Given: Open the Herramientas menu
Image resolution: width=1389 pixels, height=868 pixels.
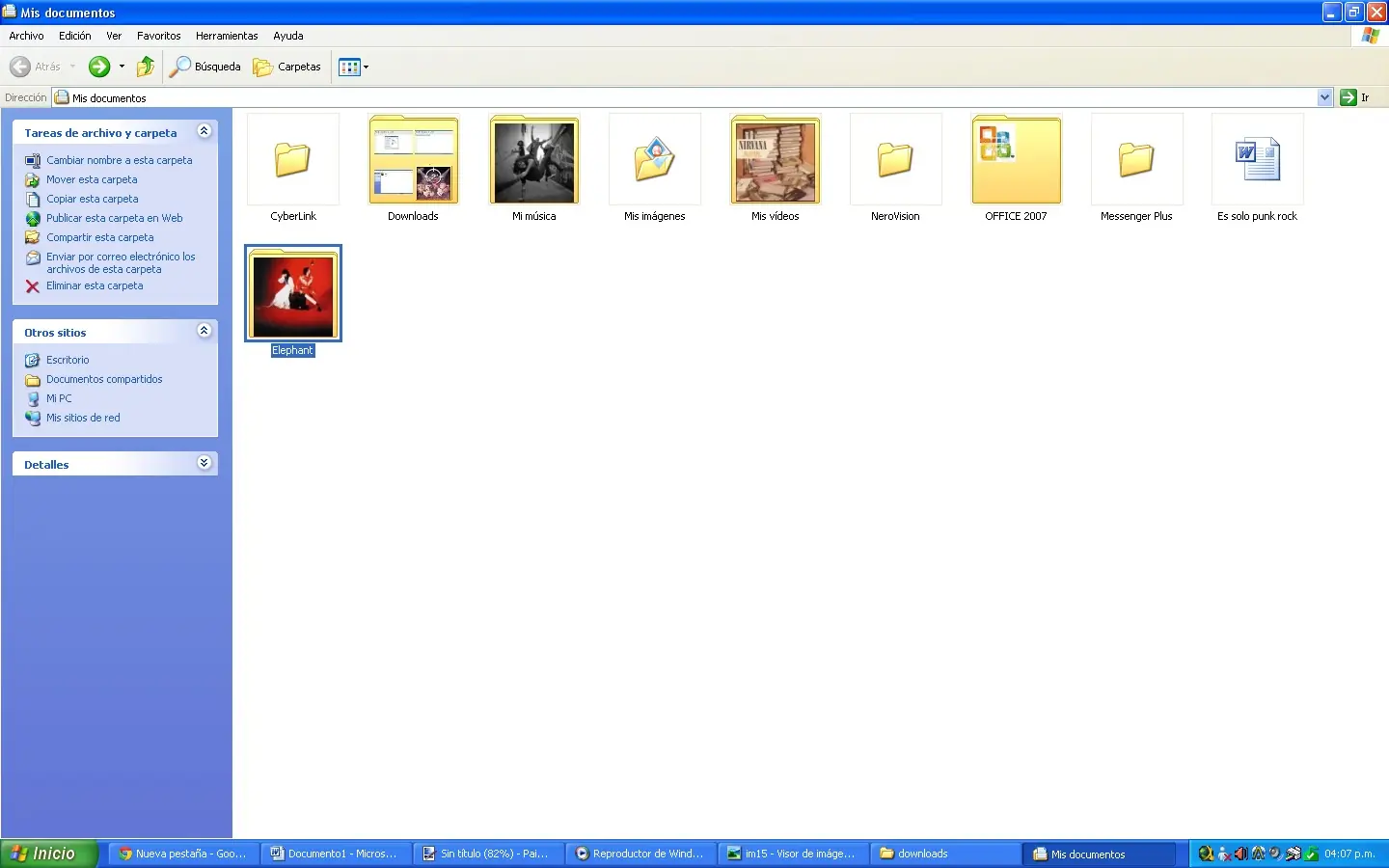Looking at the screenshot, I should tap(227, 36).
